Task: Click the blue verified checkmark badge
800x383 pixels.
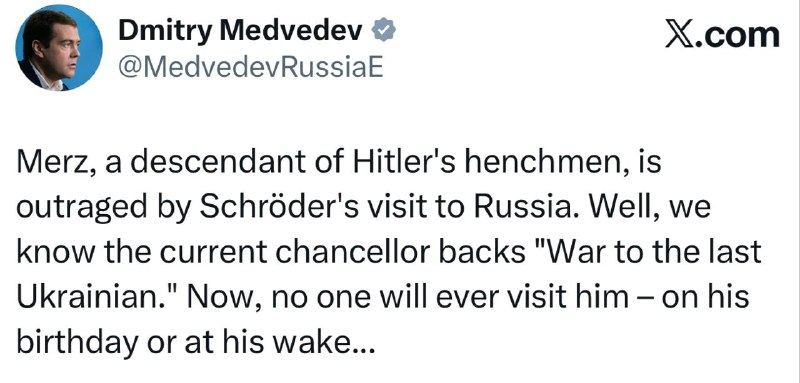Action: [x=383, y=32]
